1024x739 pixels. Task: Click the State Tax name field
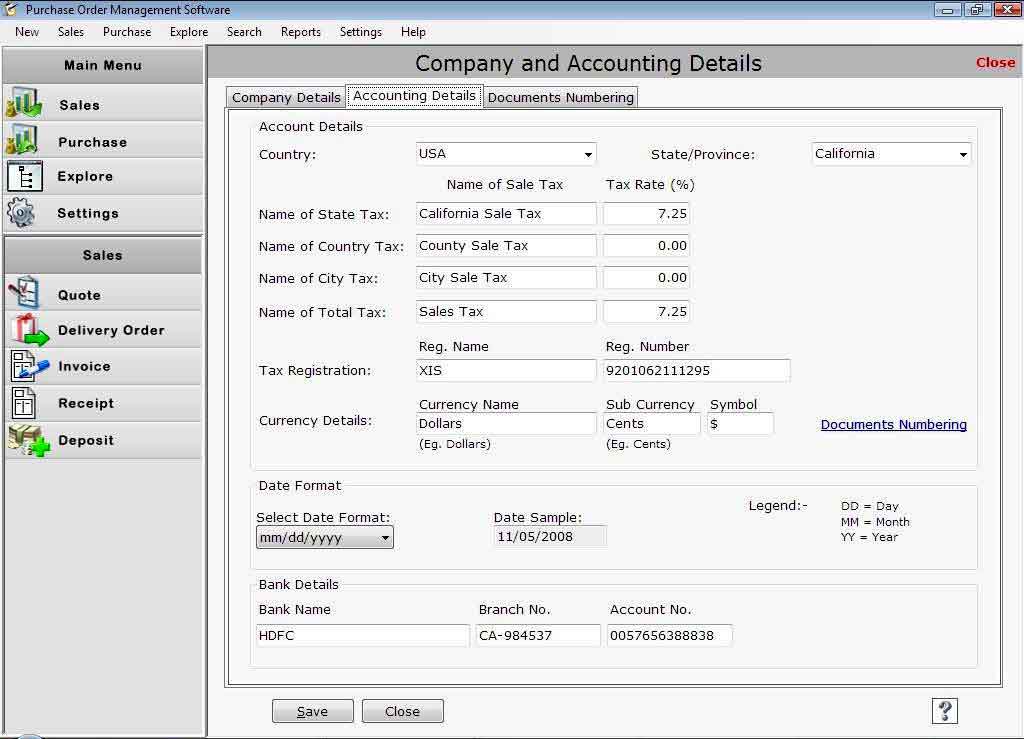coord(505,213)
